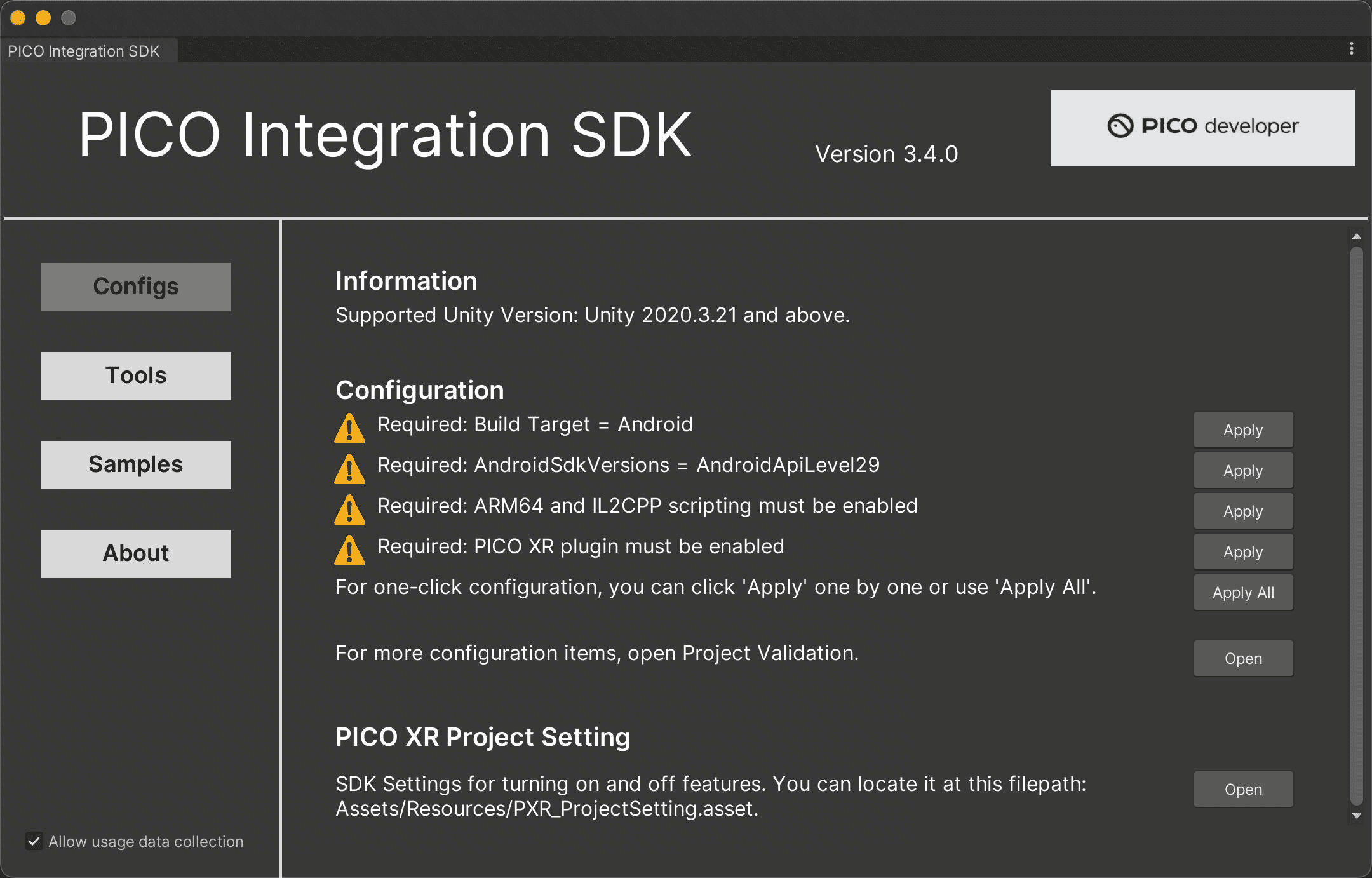1372x878 pixels.
Task: Click the vertical scrollbar thumb
Action: pos(1357,526)
